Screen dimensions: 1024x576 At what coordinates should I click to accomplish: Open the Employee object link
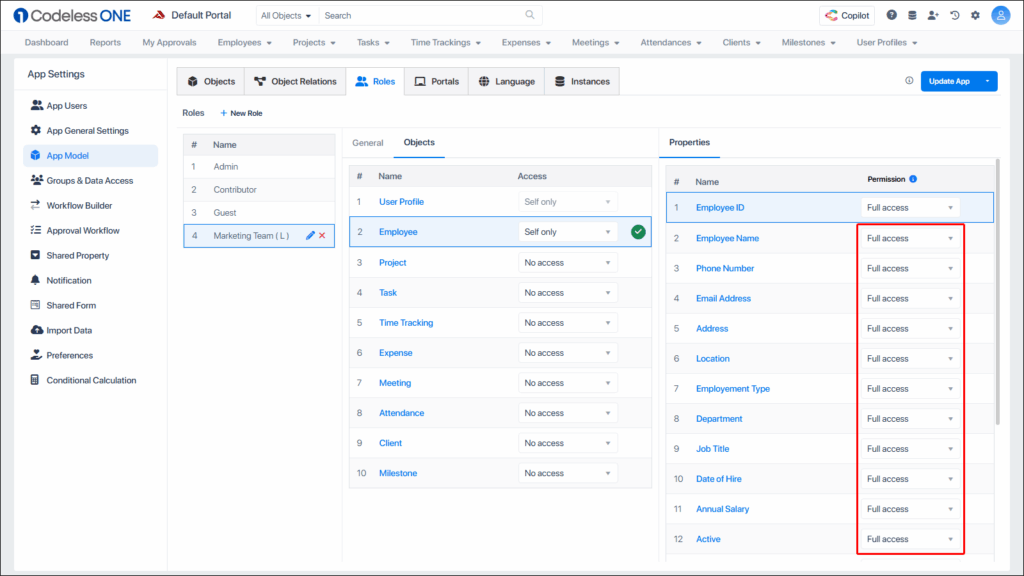pos(398,232)
